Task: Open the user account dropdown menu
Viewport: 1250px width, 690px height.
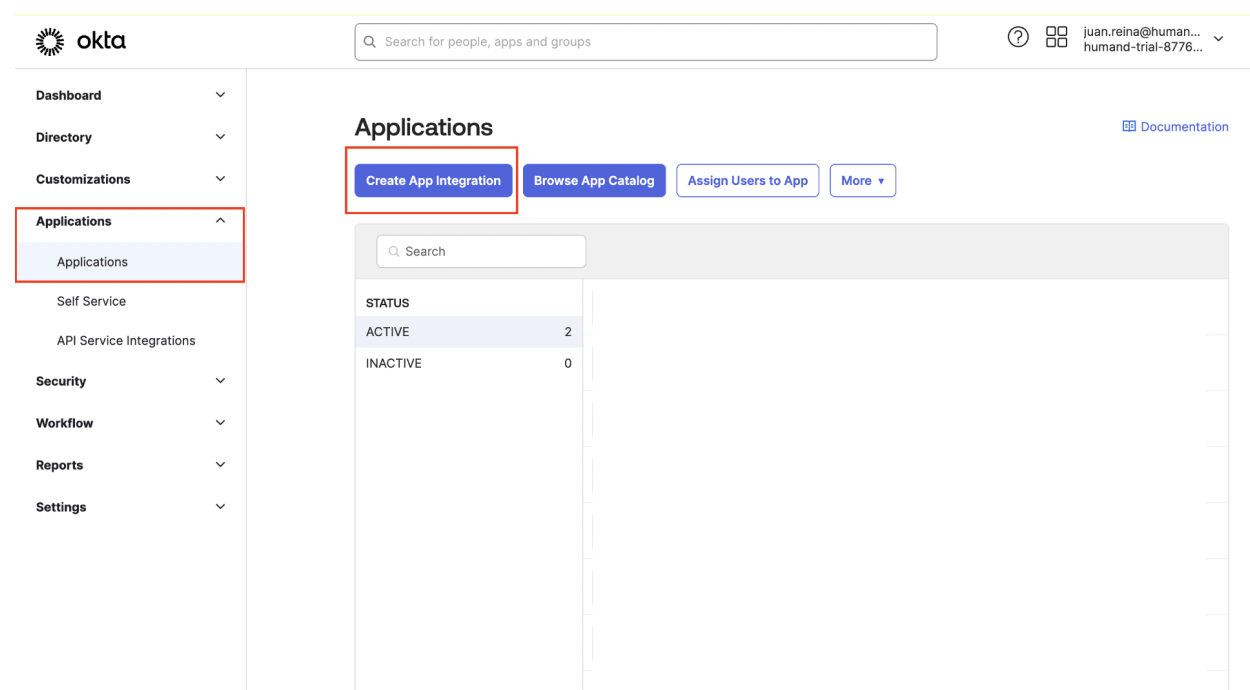Action: 1217,41
